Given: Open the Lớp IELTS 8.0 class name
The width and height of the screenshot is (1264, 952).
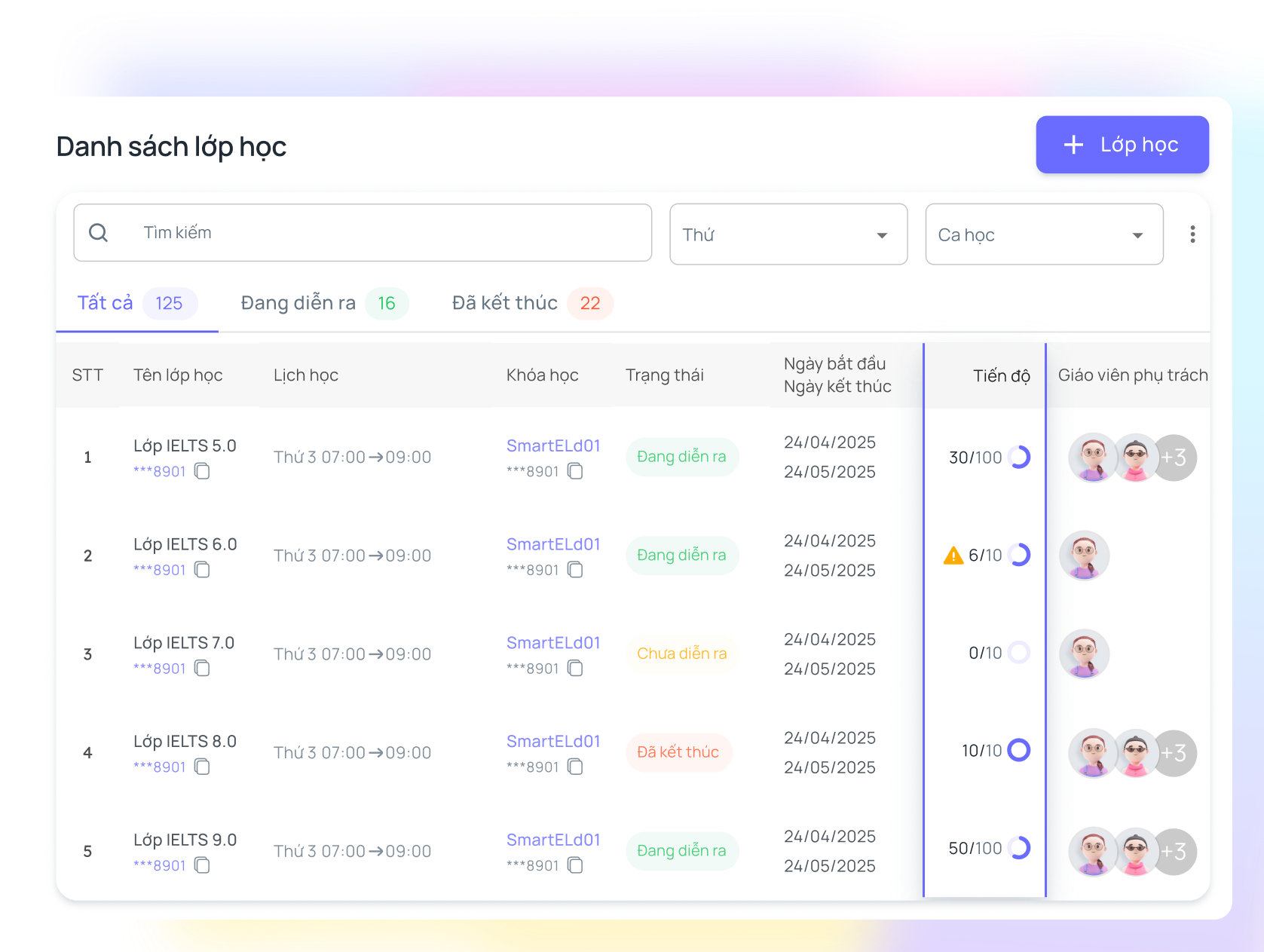Looking at the screenshot, I should tap(185, 741).
